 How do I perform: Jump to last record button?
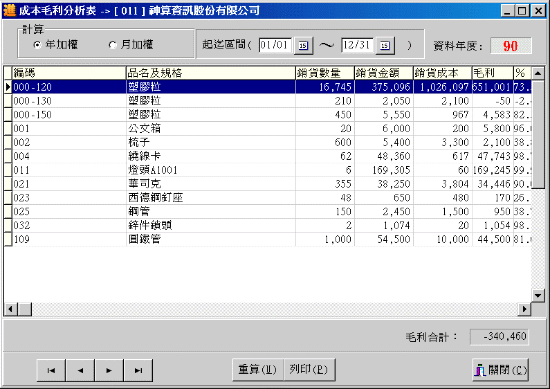[x=138, y=370]
